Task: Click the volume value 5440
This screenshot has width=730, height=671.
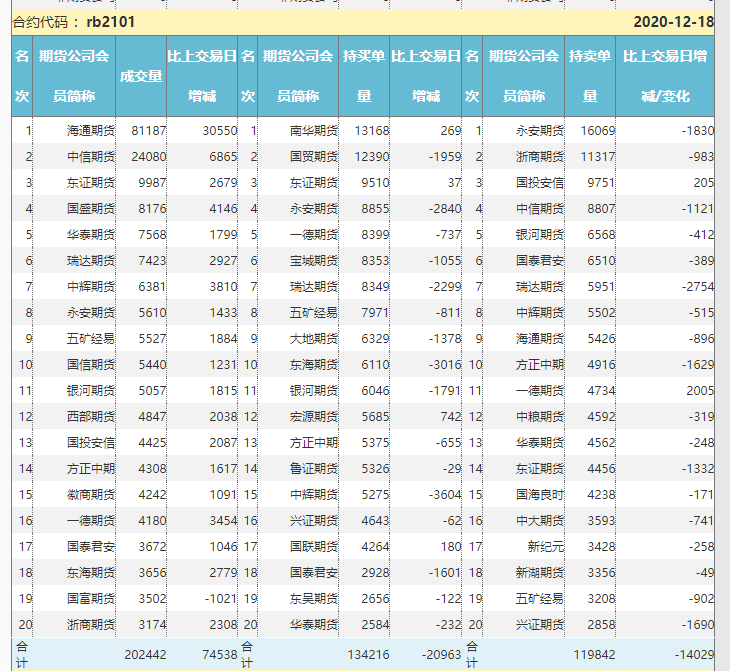Action: [152, 365]
